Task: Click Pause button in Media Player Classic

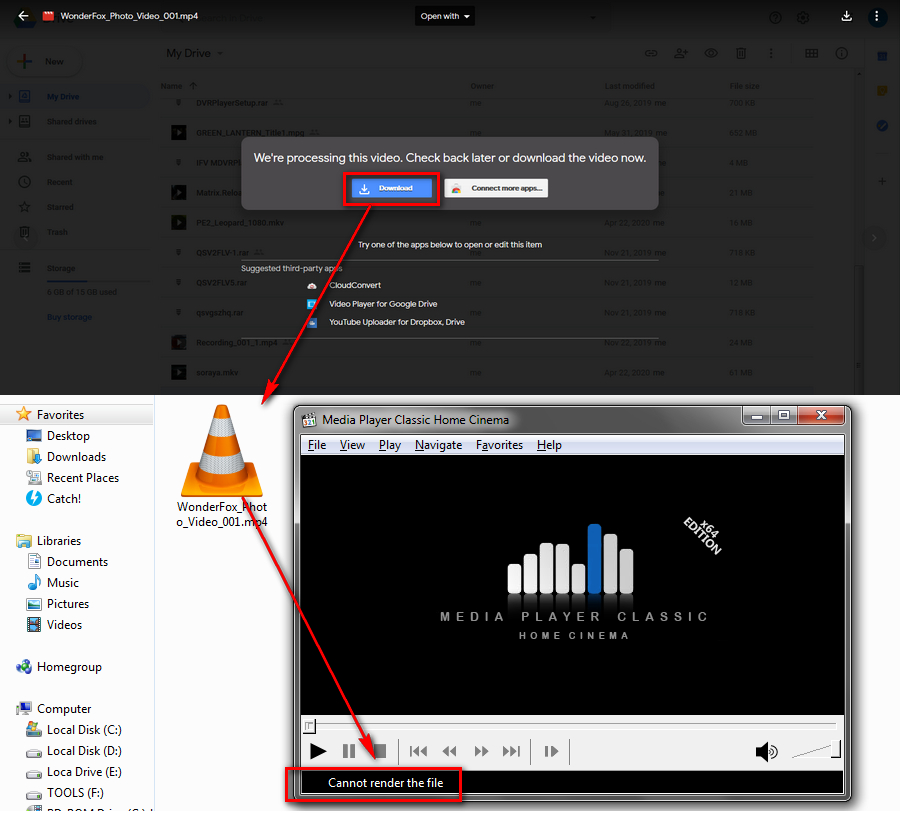Action: coord(348,751)
